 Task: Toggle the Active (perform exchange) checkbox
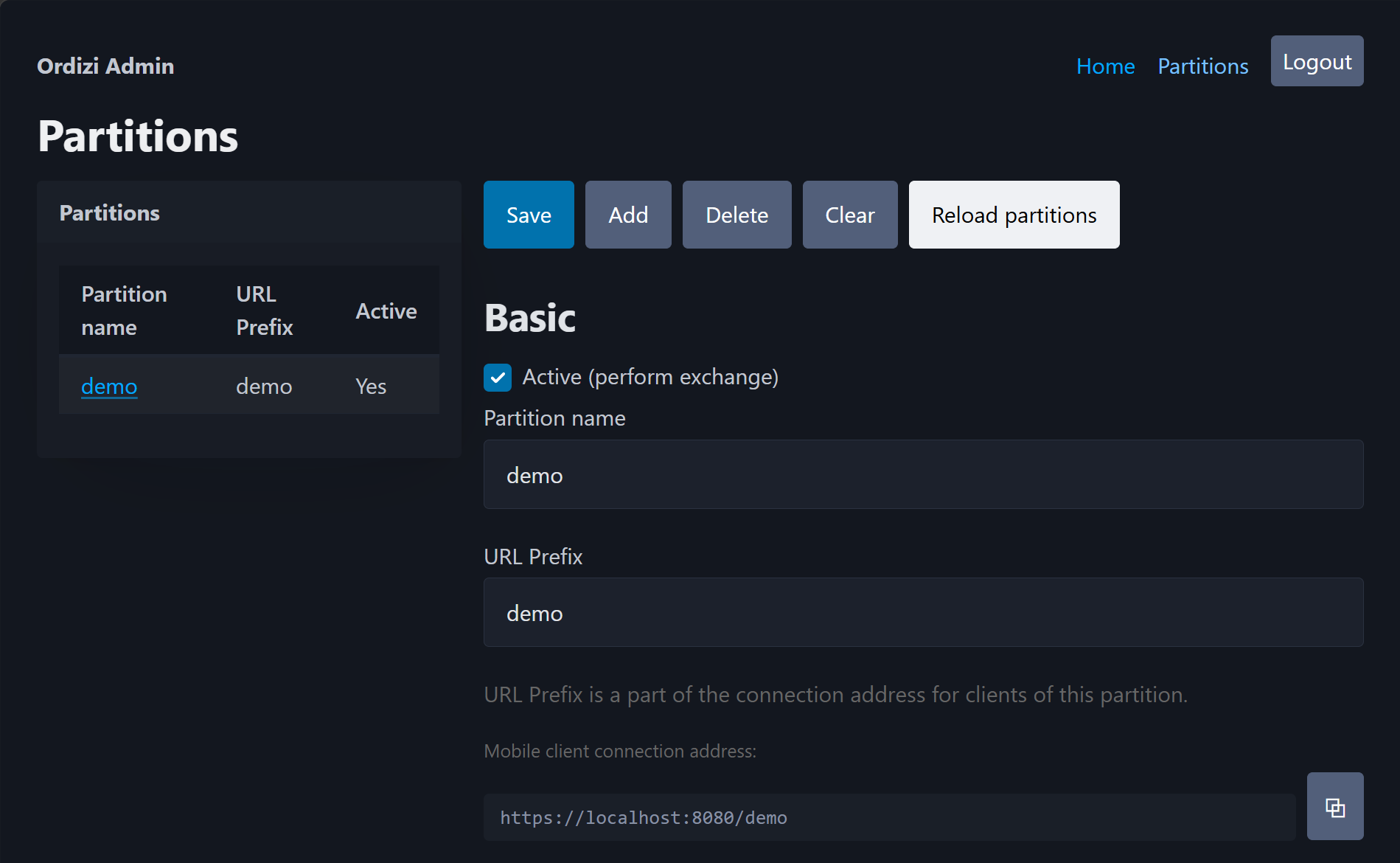(x=498, y=378)
